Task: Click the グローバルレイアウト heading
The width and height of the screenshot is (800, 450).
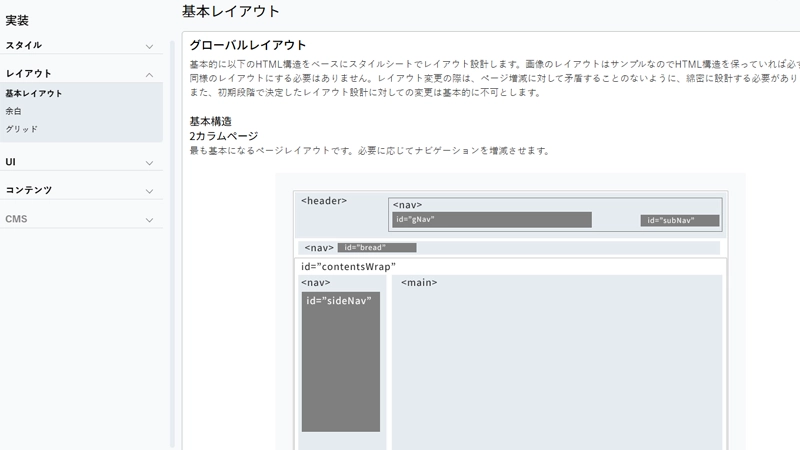Action: [x=247, y=45]
